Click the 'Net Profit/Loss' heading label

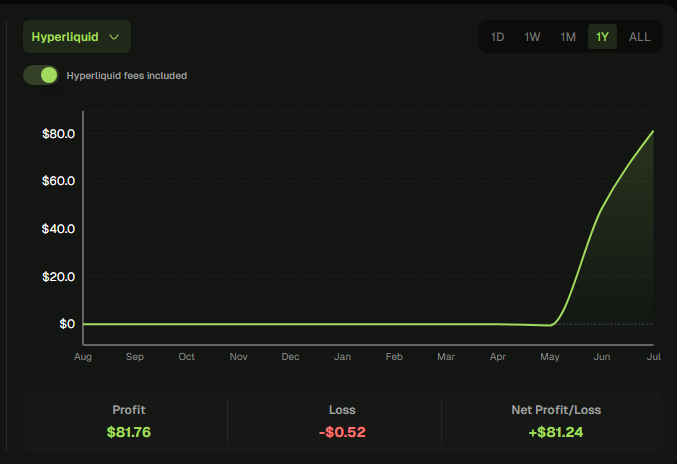556,410
